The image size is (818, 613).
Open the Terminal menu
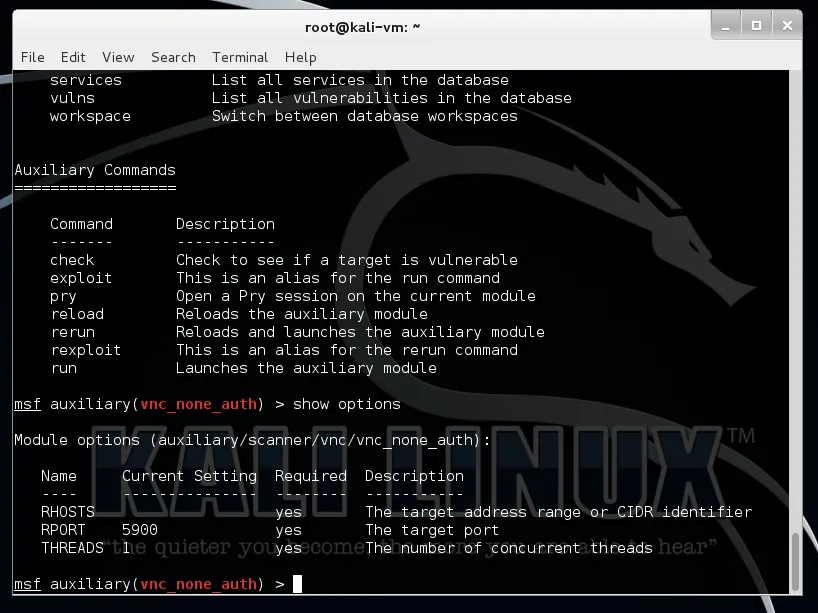239,57
